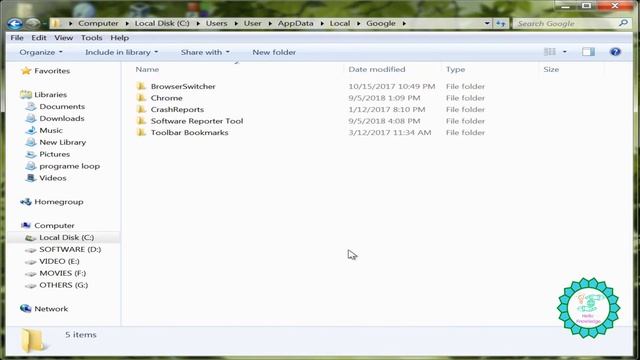This screenshot has width=640, height=360.
Task: Select the Chrome folder icon
Action: (x=141, y=98)
